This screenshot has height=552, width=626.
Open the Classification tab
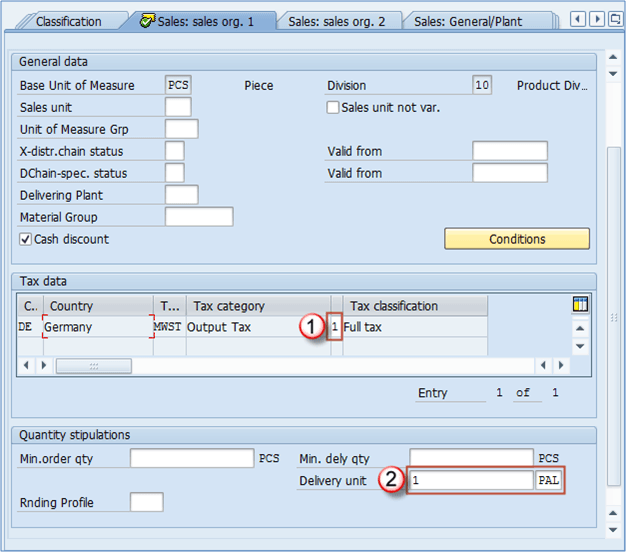pos(68,21)
